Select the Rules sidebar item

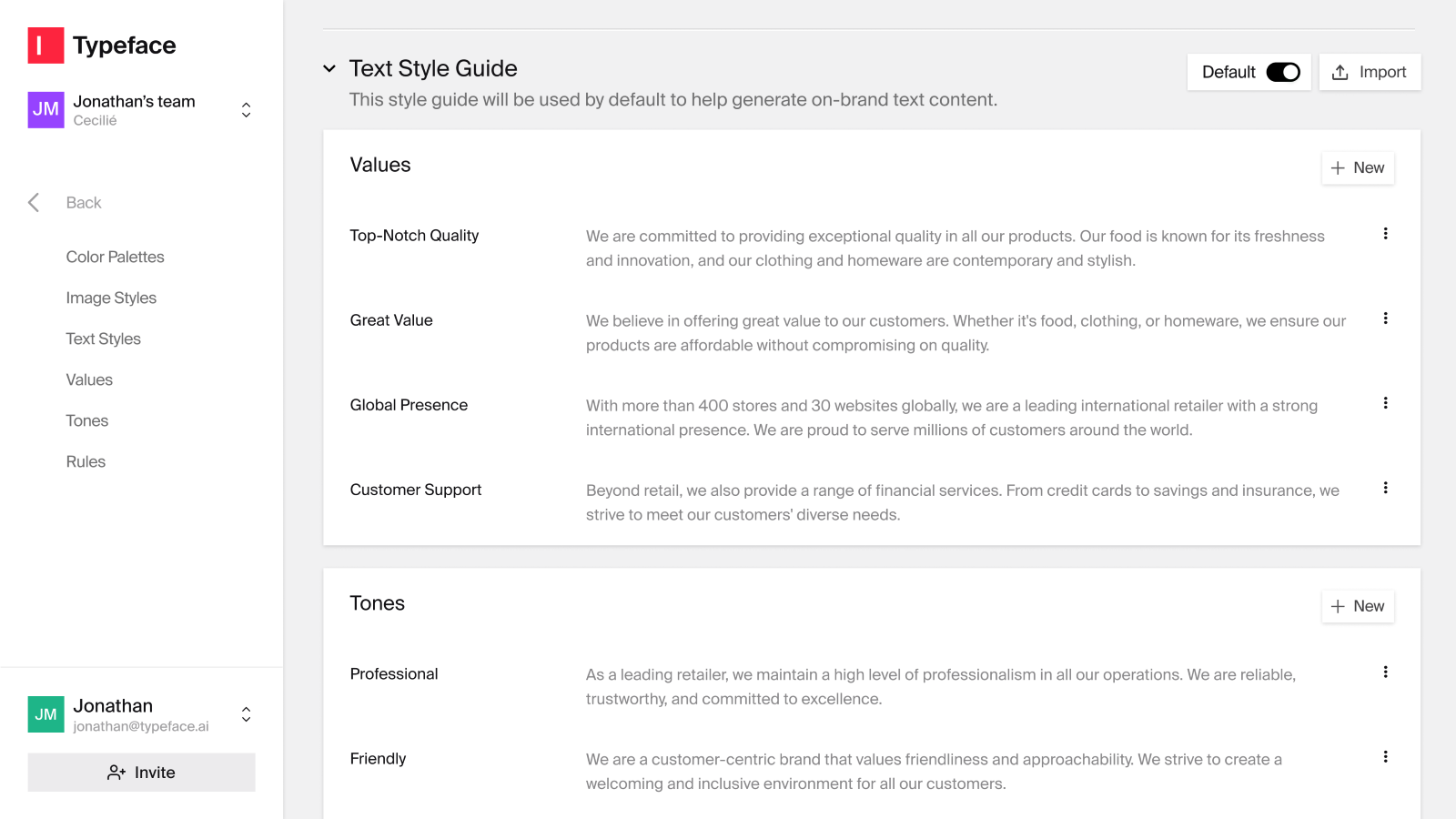click(x=85, y=461)
